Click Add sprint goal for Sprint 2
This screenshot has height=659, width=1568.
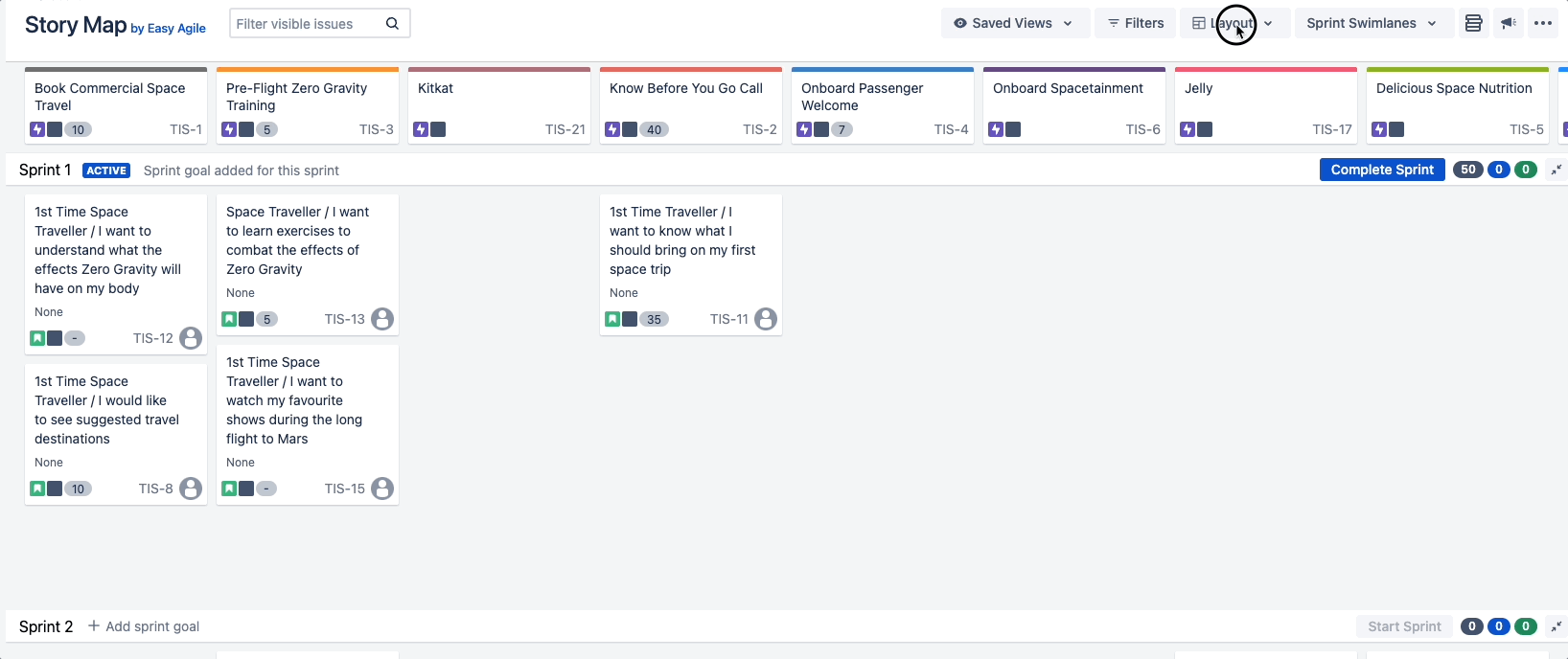[144, 626]
